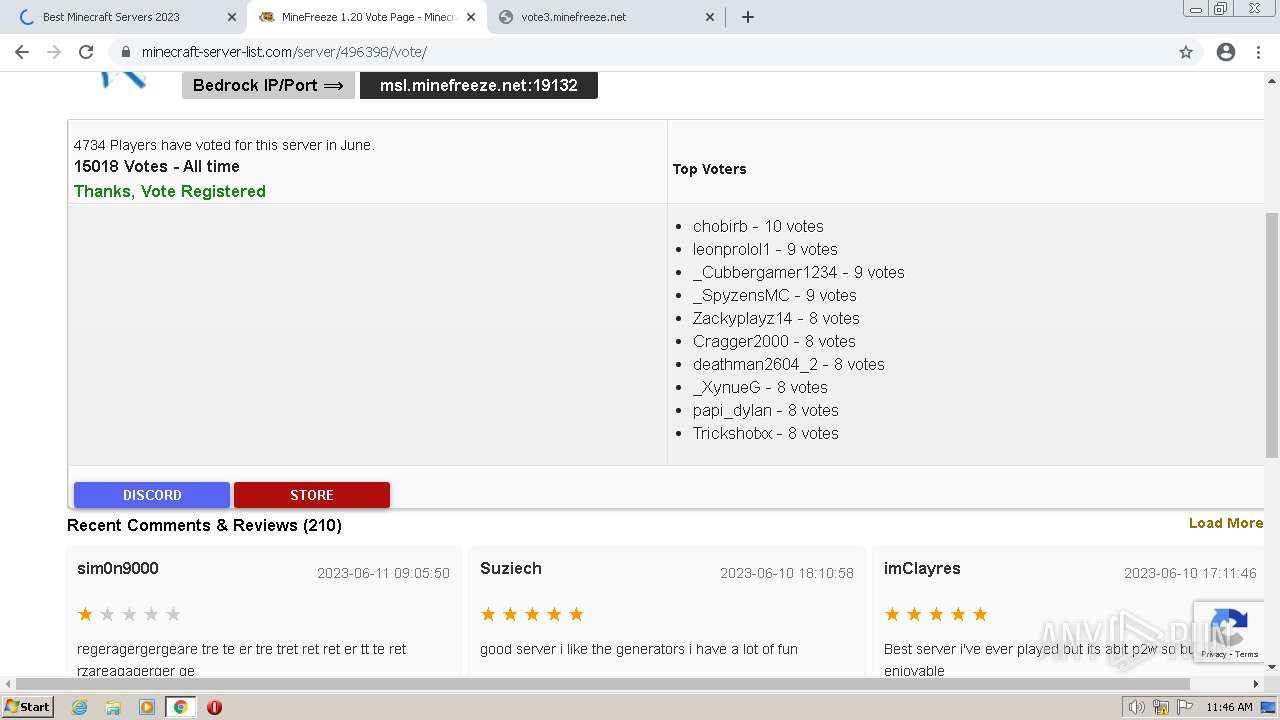Click the red stop-sign taskbar icon
Viewport: 1280px width, 720px height.
coord(214,707)
